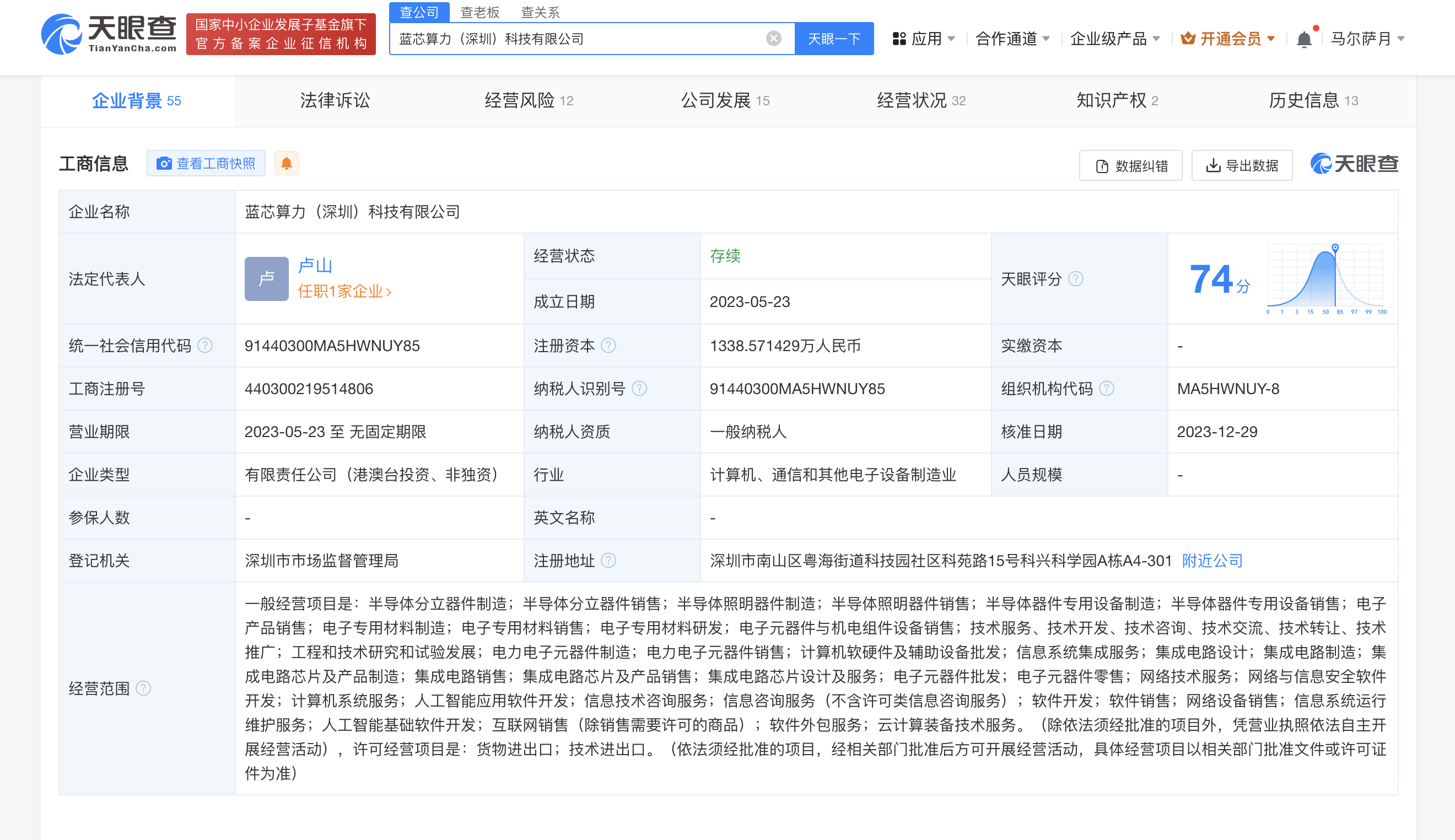1455x840 pixels.
Task: Open the notification bell
Action: [x=1305, y=38]
